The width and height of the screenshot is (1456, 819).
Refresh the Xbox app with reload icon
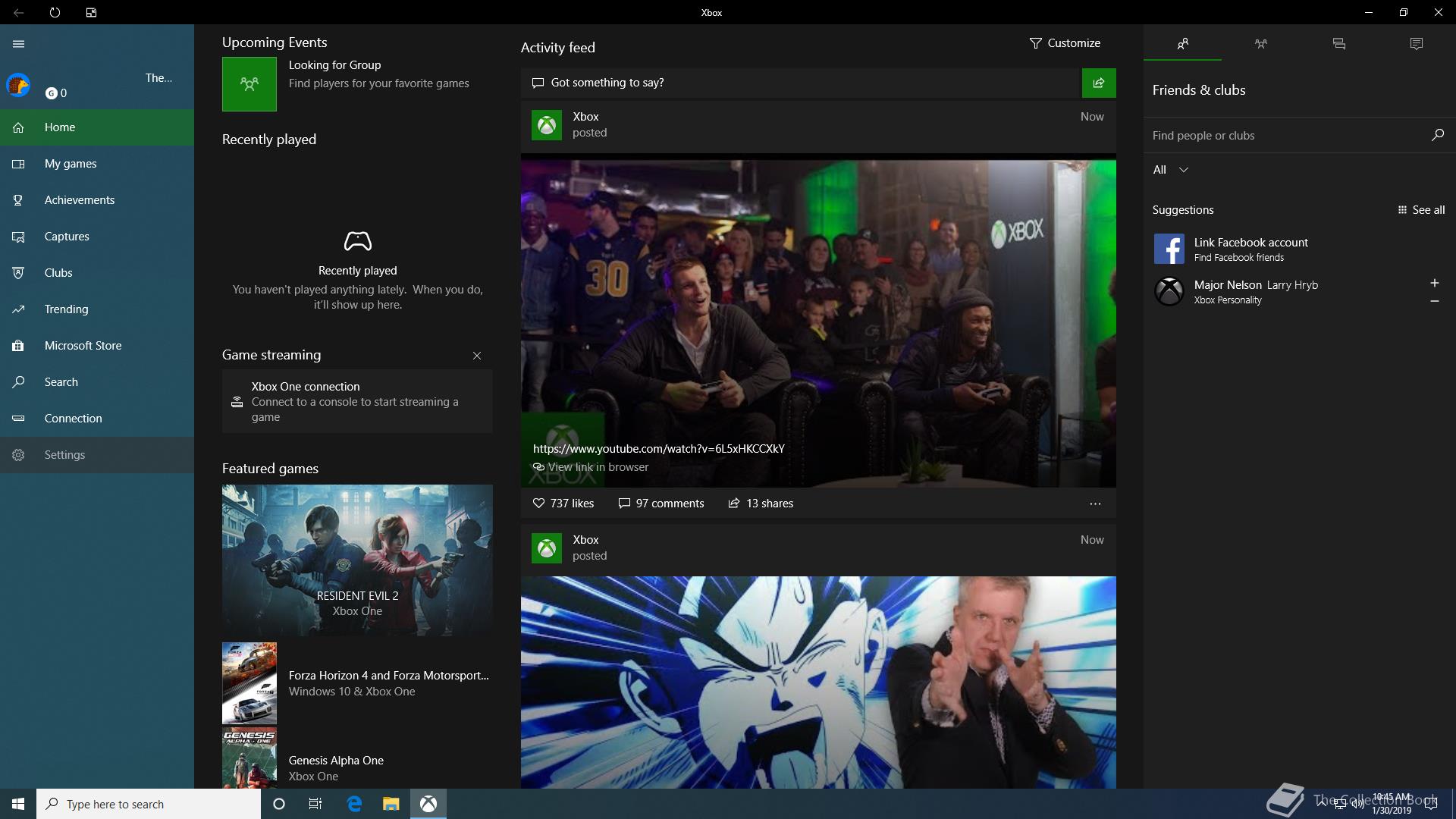55,12
